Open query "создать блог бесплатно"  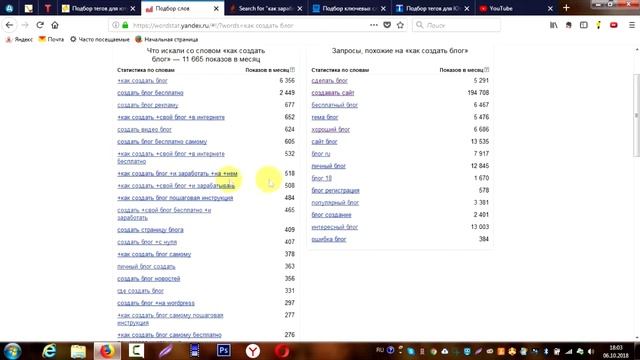[150, 93]
